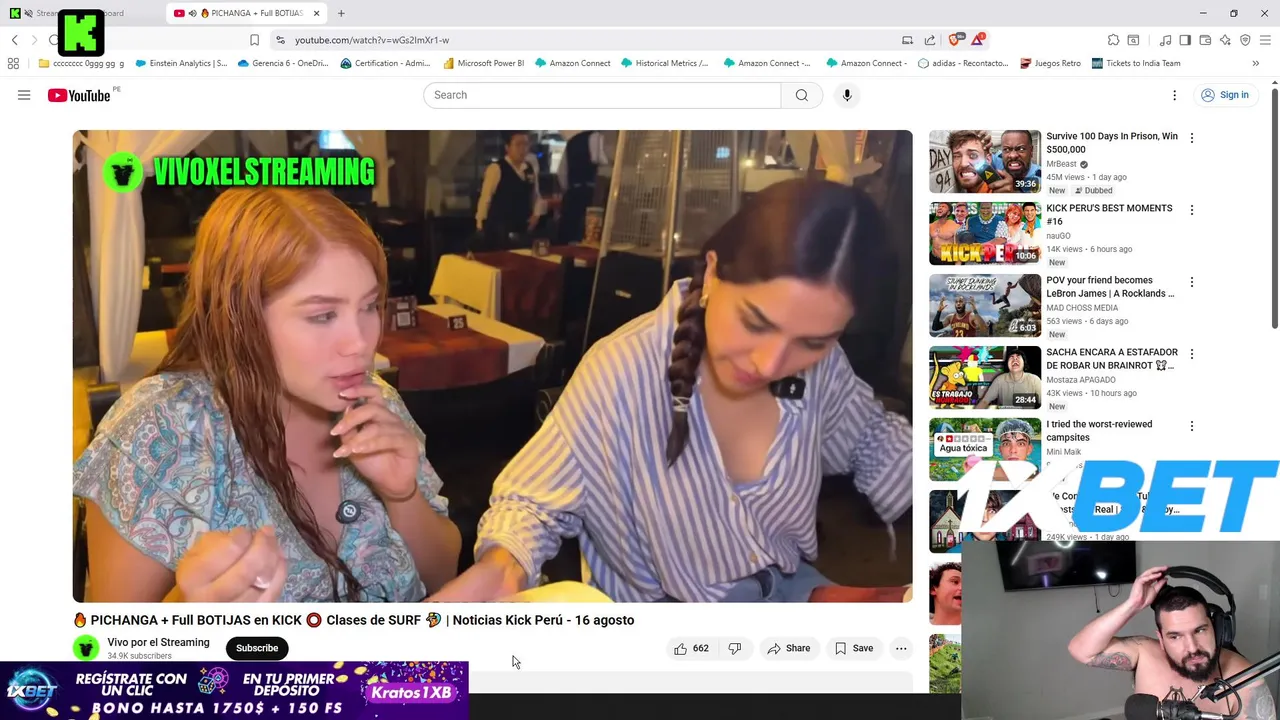Viewport: 1280px width, 720px height.
Task: Open the Juegos Retro bookmark
Action: point(1050,63)
